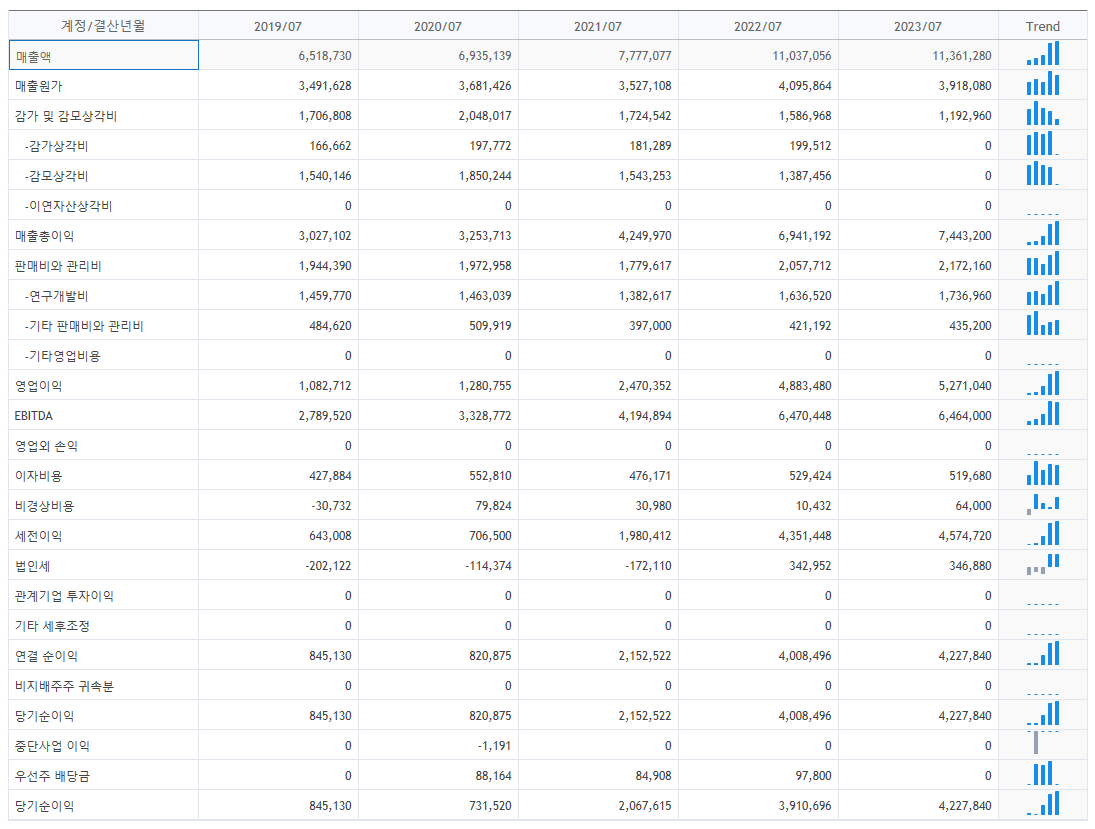Viewport: 1095px width, 829px height.
Task: Click the trend sparkline for 연결 순이익
Action: tap(1043, 654)
